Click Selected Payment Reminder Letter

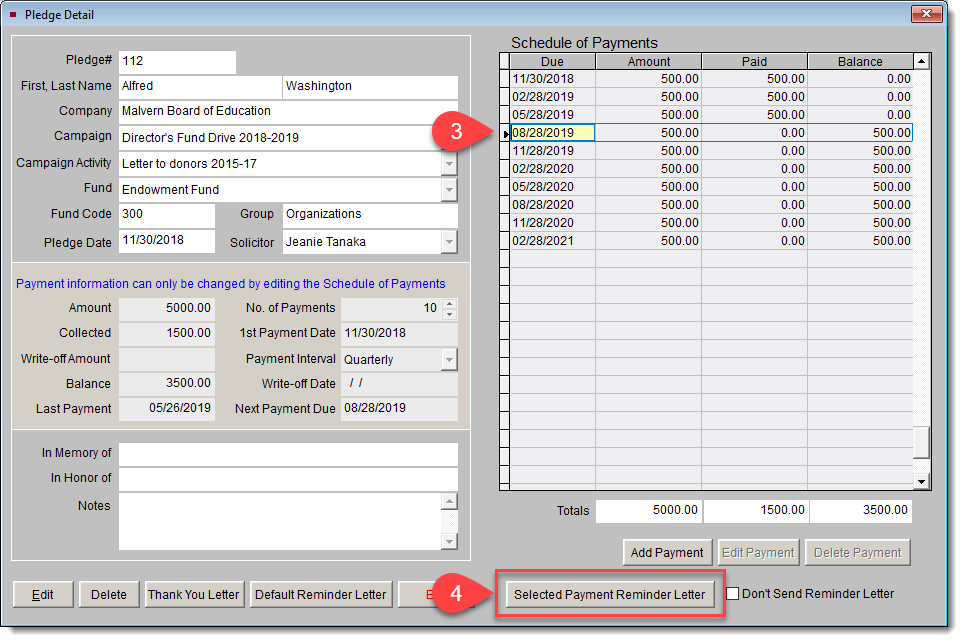coord(609,593)
